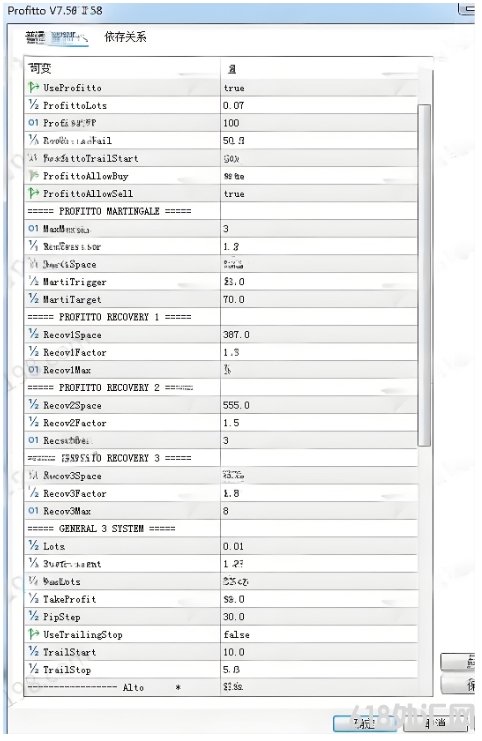Viewport: 482px width, 741px height.
Task: Click the fraction icon beside Lots
Action: pyautogui.click(x=33, y=546)
